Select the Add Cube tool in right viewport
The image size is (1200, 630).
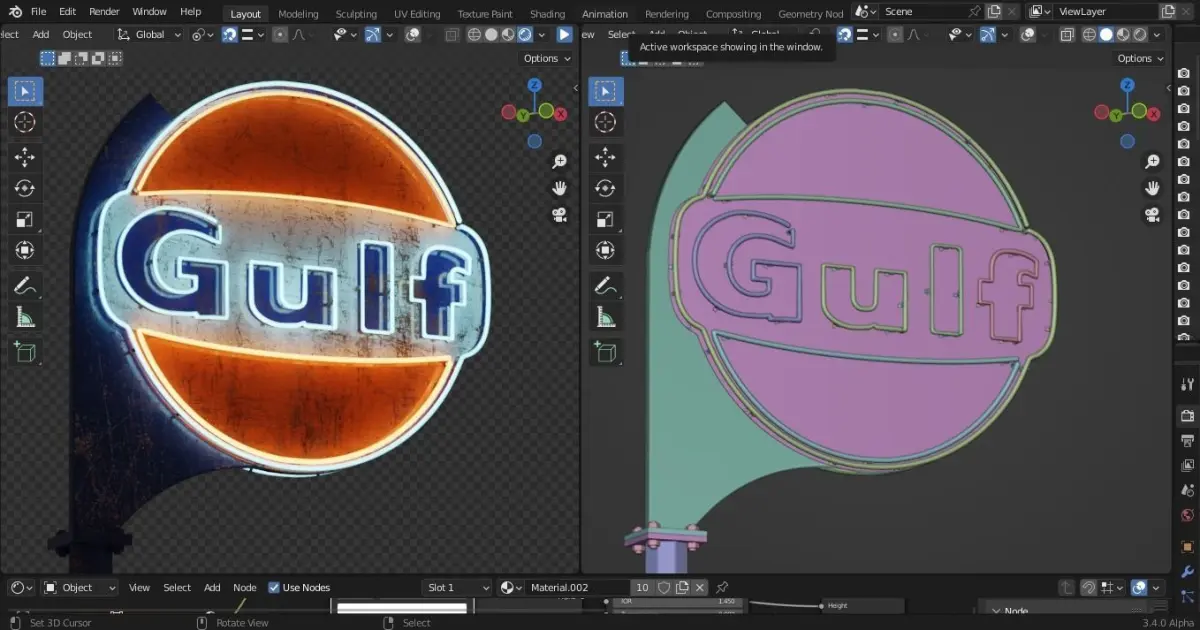point(605,352)
